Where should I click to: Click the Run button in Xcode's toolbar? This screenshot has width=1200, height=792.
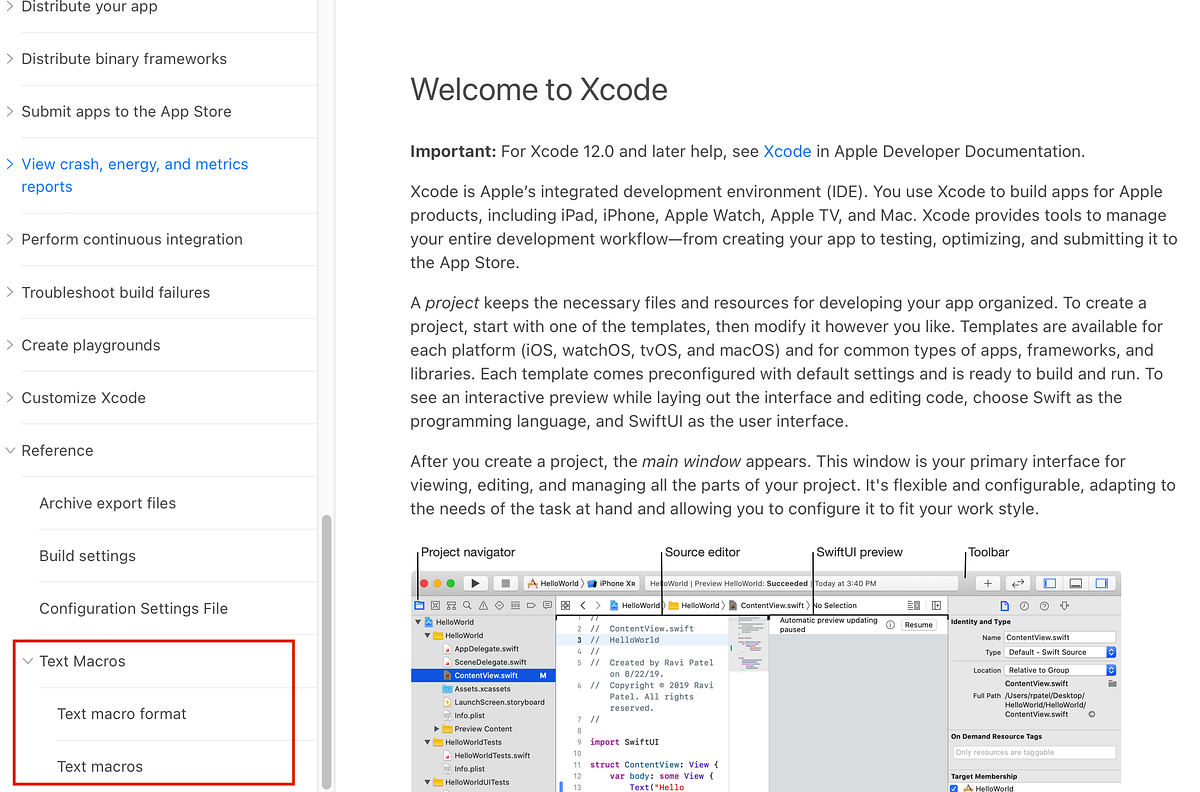[x=475, y=583]
